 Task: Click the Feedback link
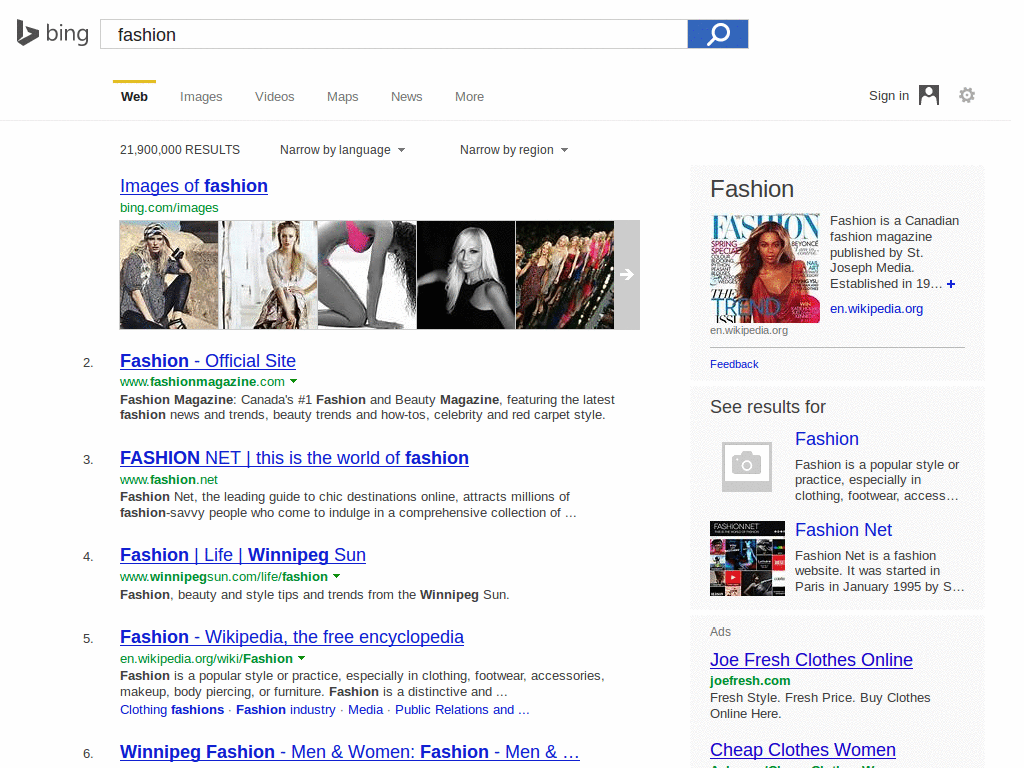click(x=734, y=364)
